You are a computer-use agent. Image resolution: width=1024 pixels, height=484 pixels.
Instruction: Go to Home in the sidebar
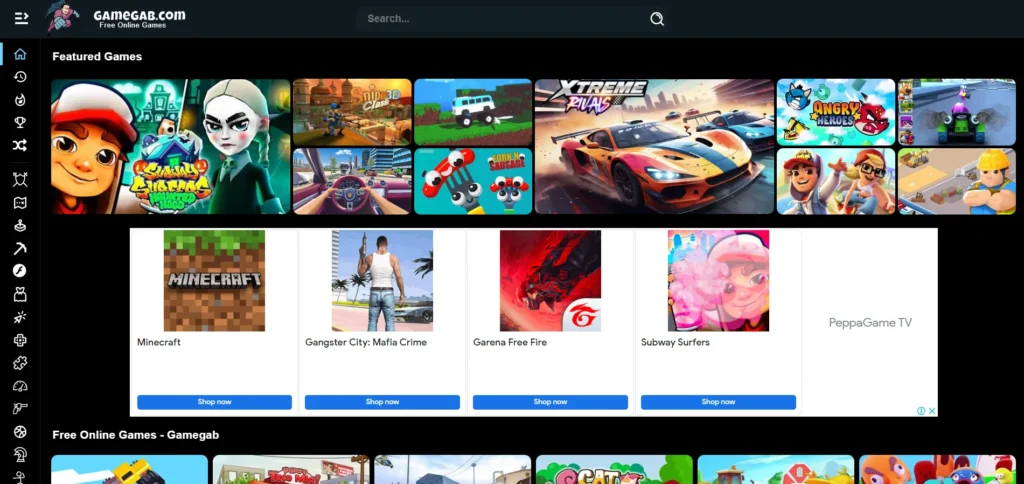click(20, 54)
